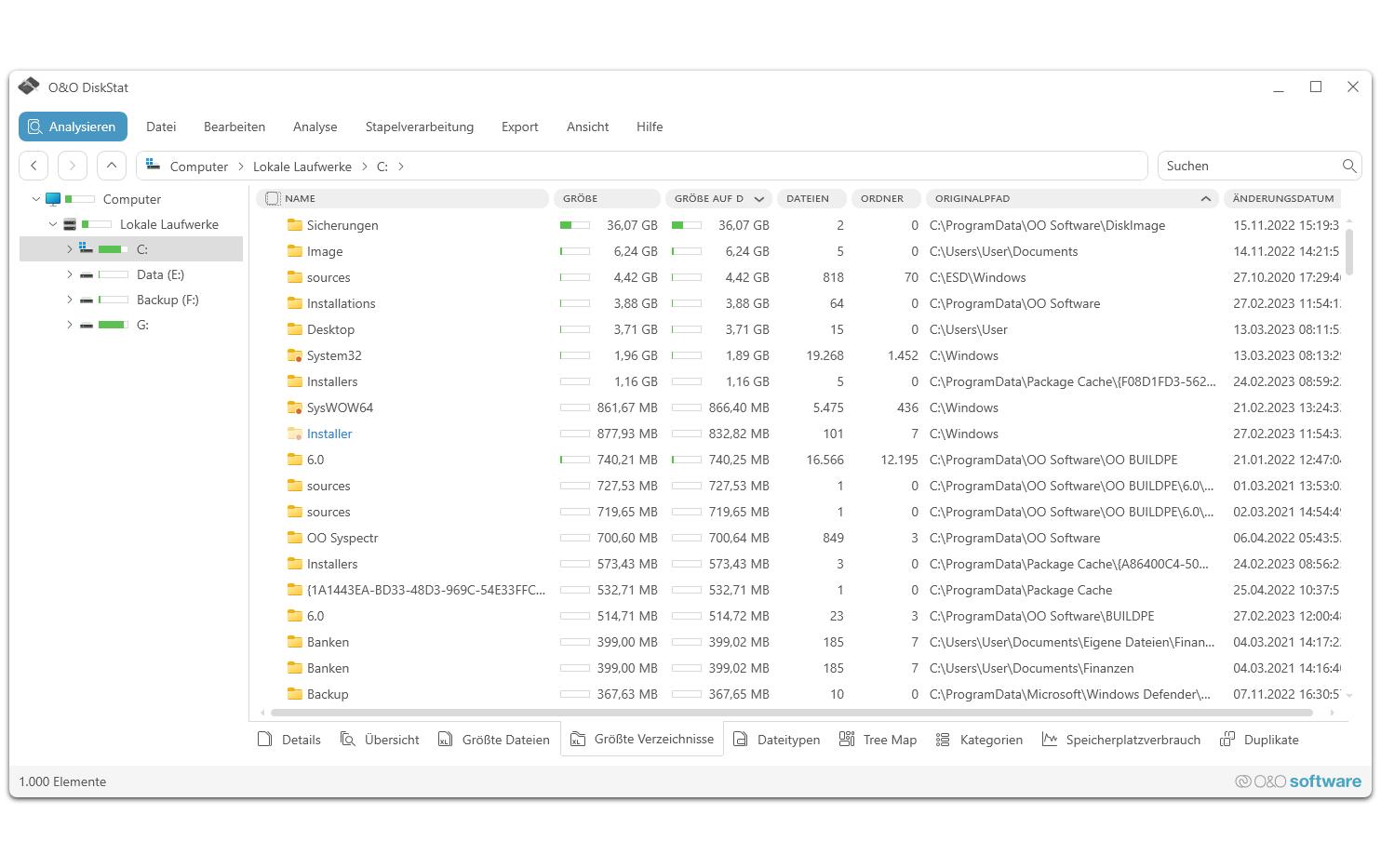The width and height of the screenshot is (1381, 868).
Task: Switch to the Duplikate tab
Action: [1260, 740]
